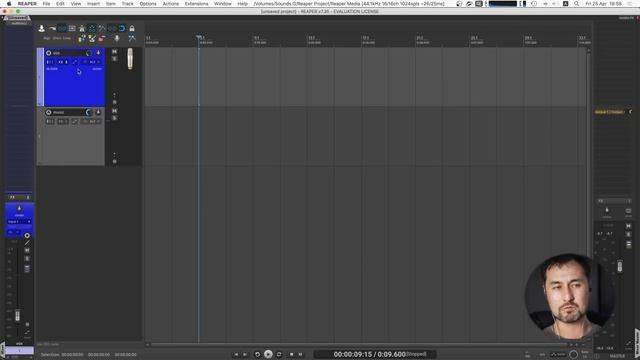Click the vertical scrollbar of arrange view
Image resolution: width=640 pixels, height=360 pixels.
588,195
